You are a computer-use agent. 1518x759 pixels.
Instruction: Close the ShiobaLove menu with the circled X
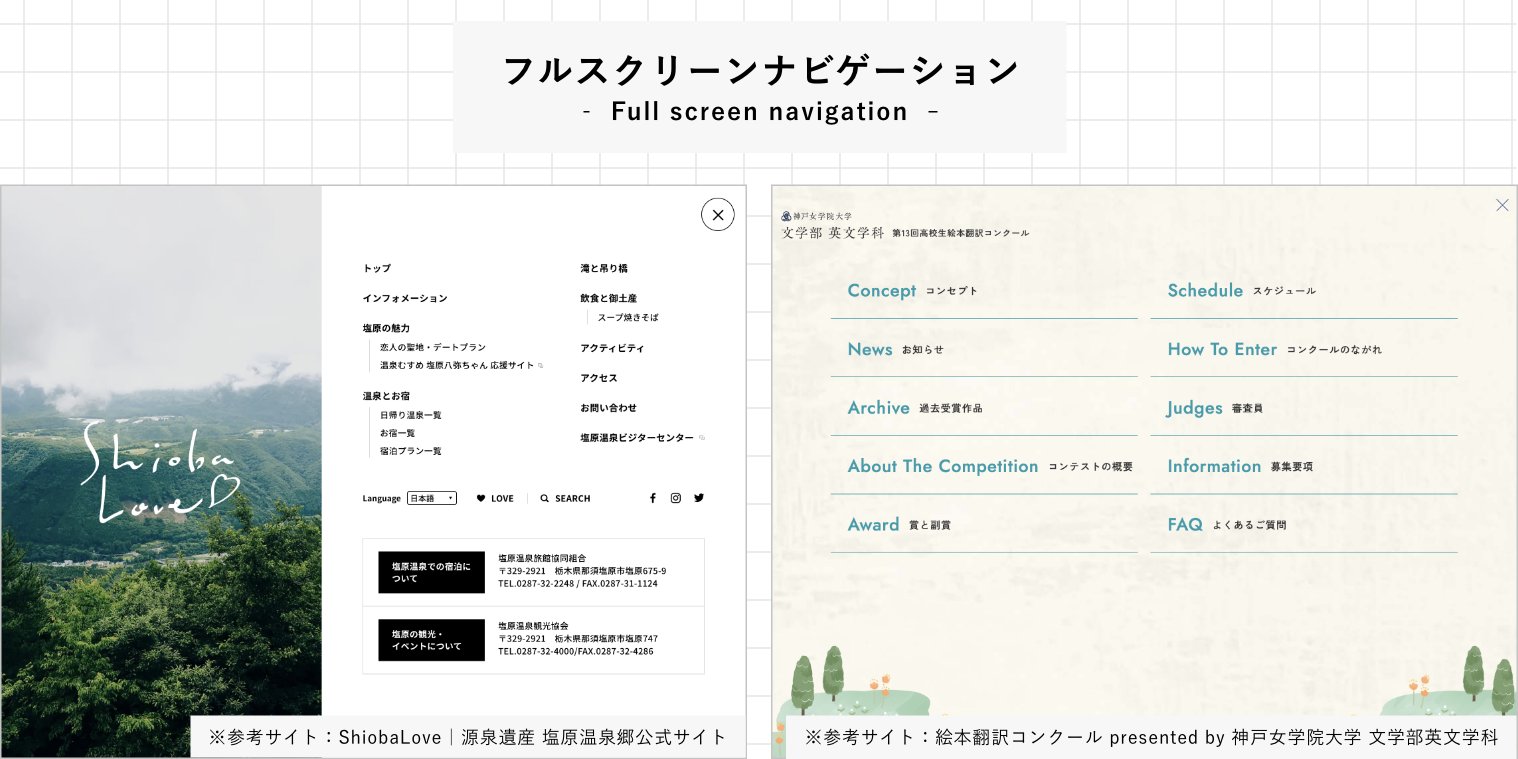pyautogui.click(x=717, y=214)
